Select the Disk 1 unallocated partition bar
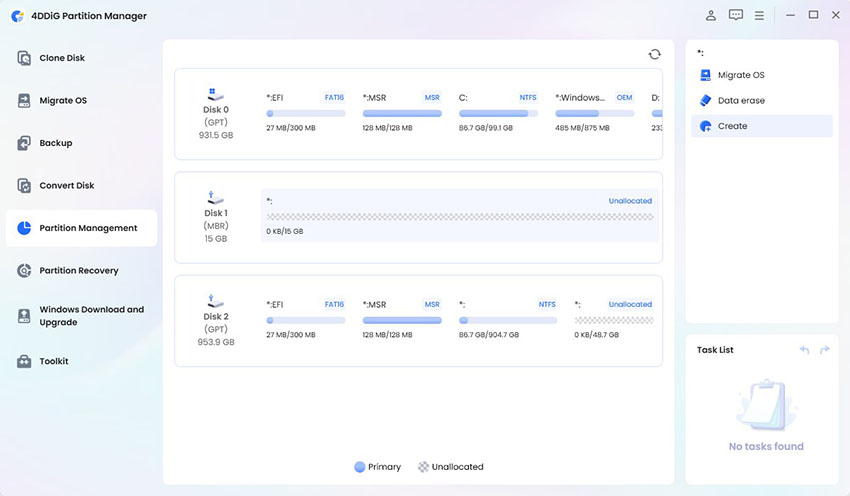This screenshot has width=850, height=496. pos(459,216)
